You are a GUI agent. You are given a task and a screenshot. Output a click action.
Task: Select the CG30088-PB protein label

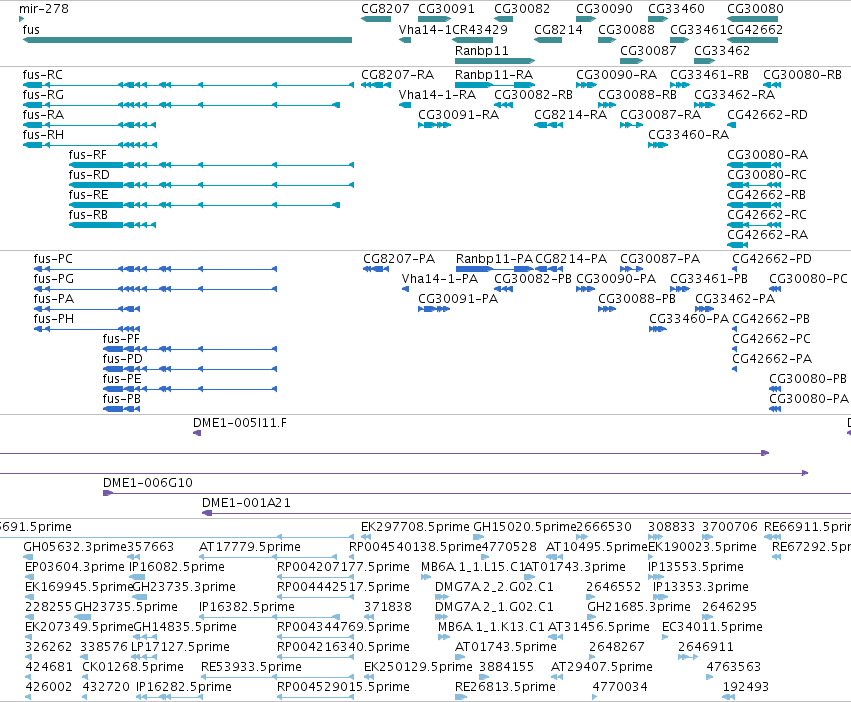tap(637, 299)
